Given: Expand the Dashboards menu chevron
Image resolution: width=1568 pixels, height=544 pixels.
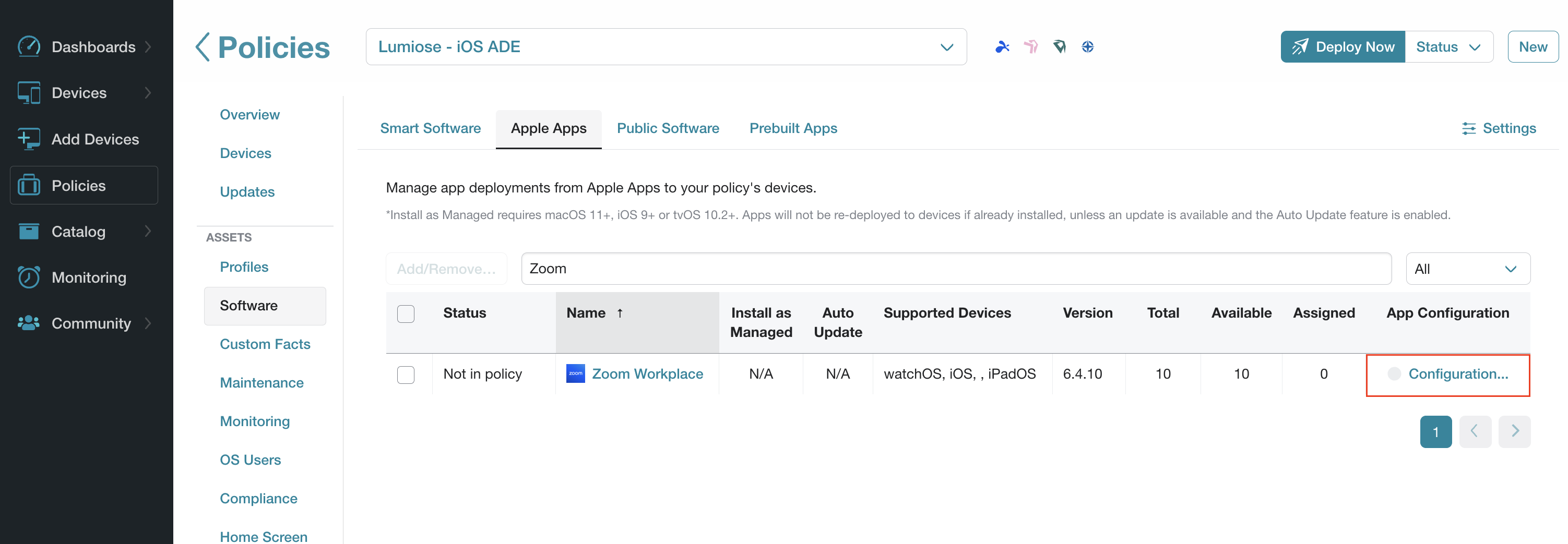Looking at the screenshot, I should [148, 47].
